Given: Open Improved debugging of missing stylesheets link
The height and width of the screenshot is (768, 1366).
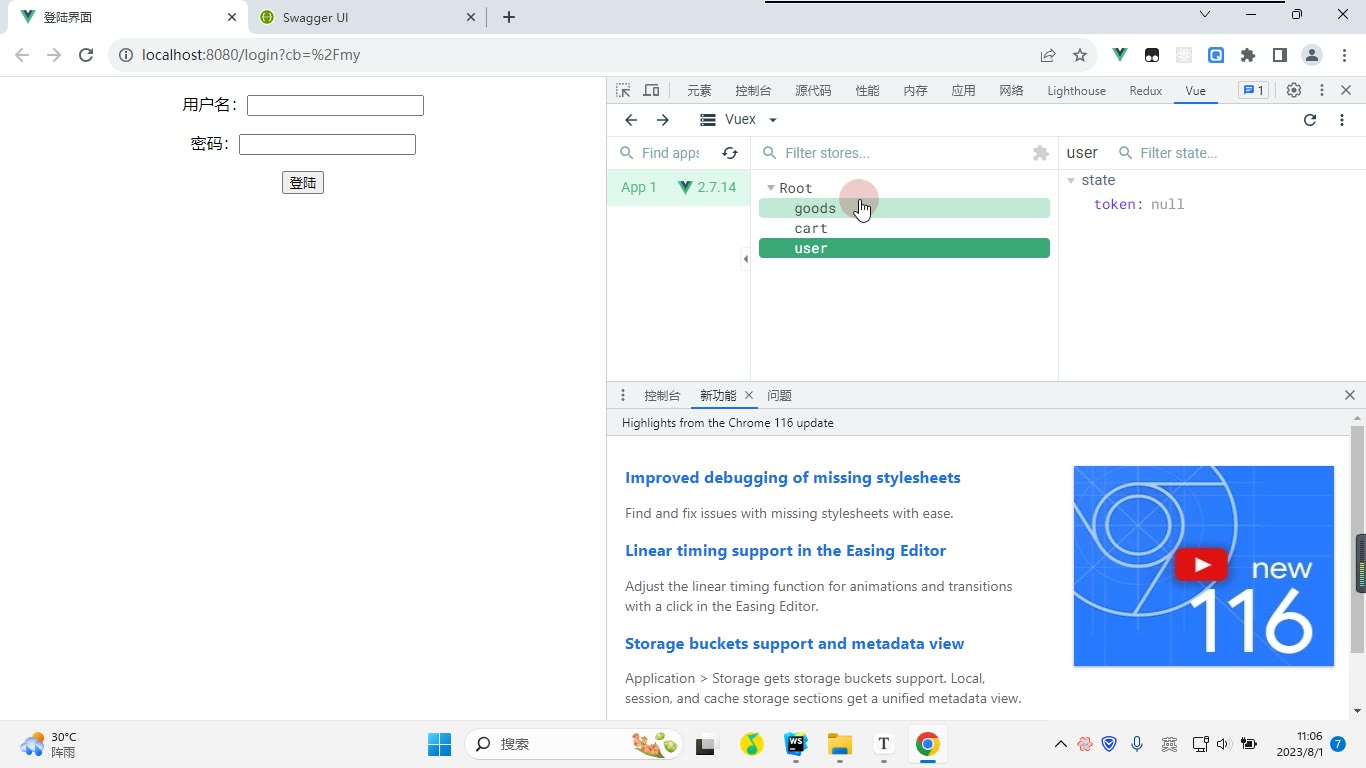Looking at the screenshot, I should 793,478.
